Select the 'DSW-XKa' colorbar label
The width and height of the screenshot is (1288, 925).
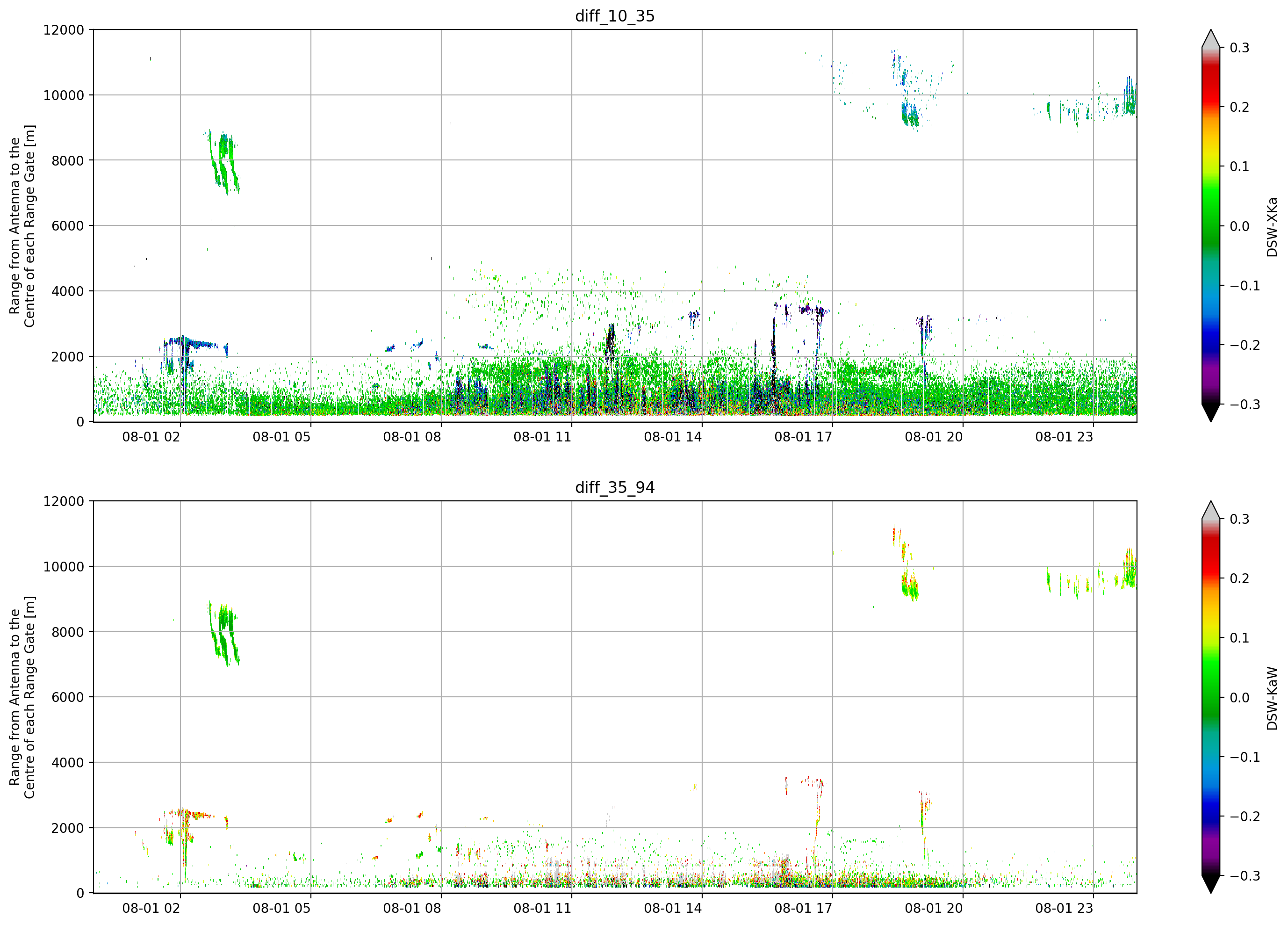(1272, 227)
